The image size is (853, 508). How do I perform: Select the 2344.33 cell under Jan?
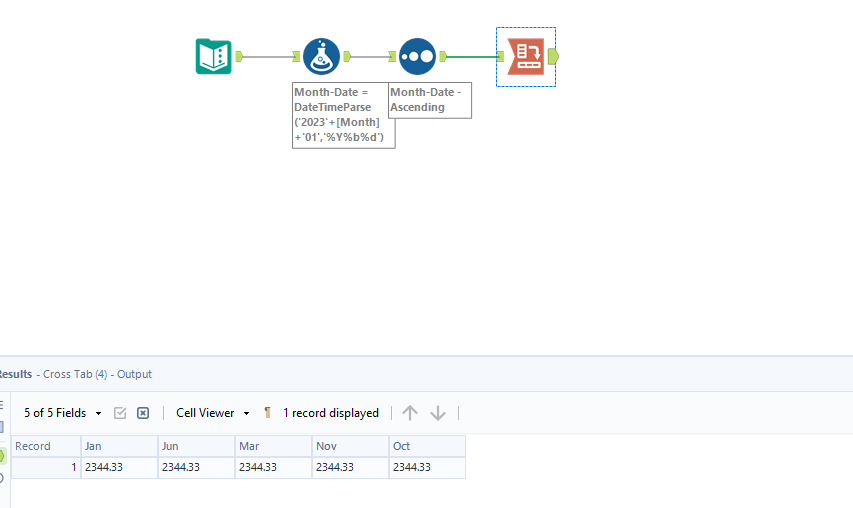pos(120,467)
